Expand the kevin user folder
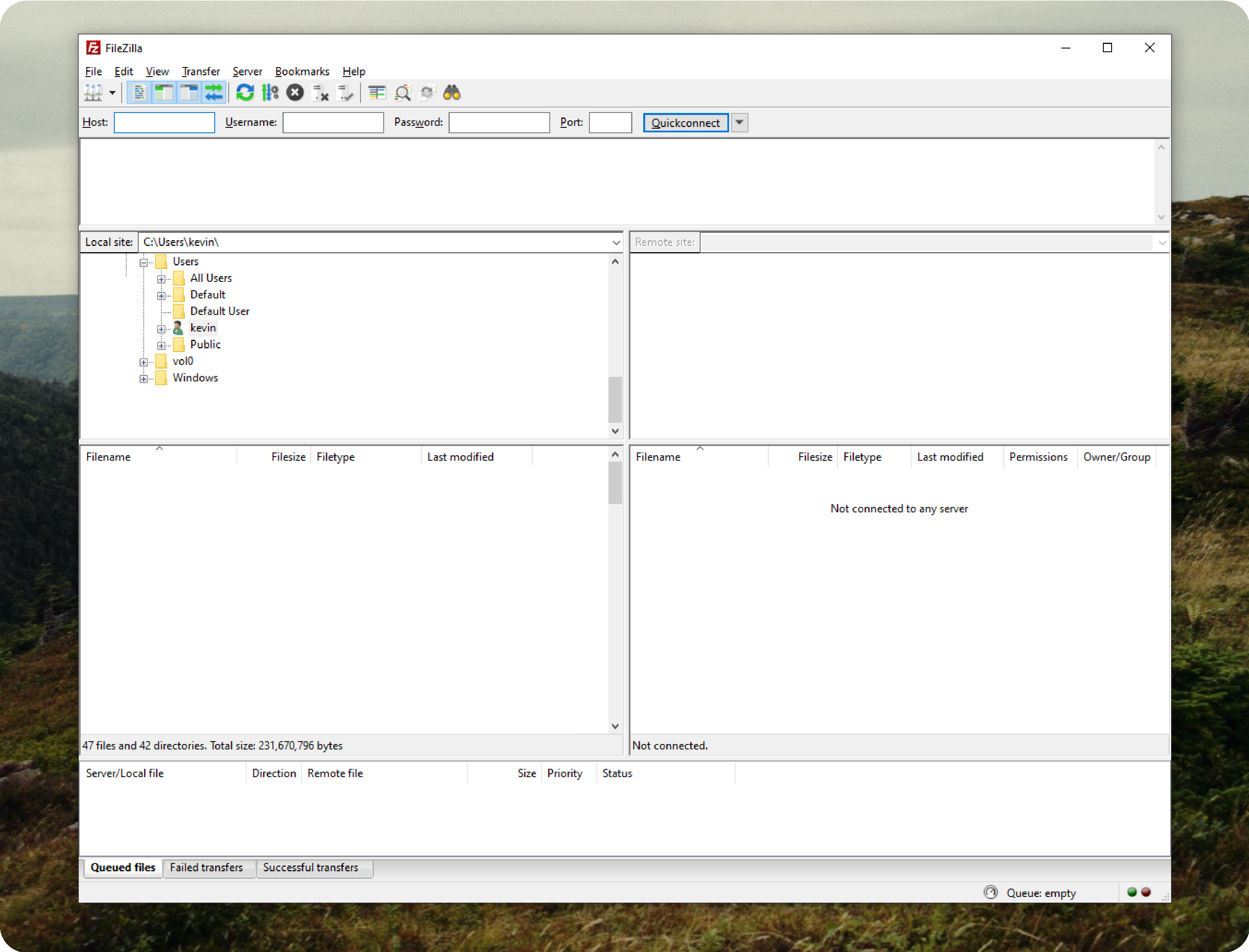This screenshot has width=1249, height=952. pyautogui.click(x=162, y=329)
